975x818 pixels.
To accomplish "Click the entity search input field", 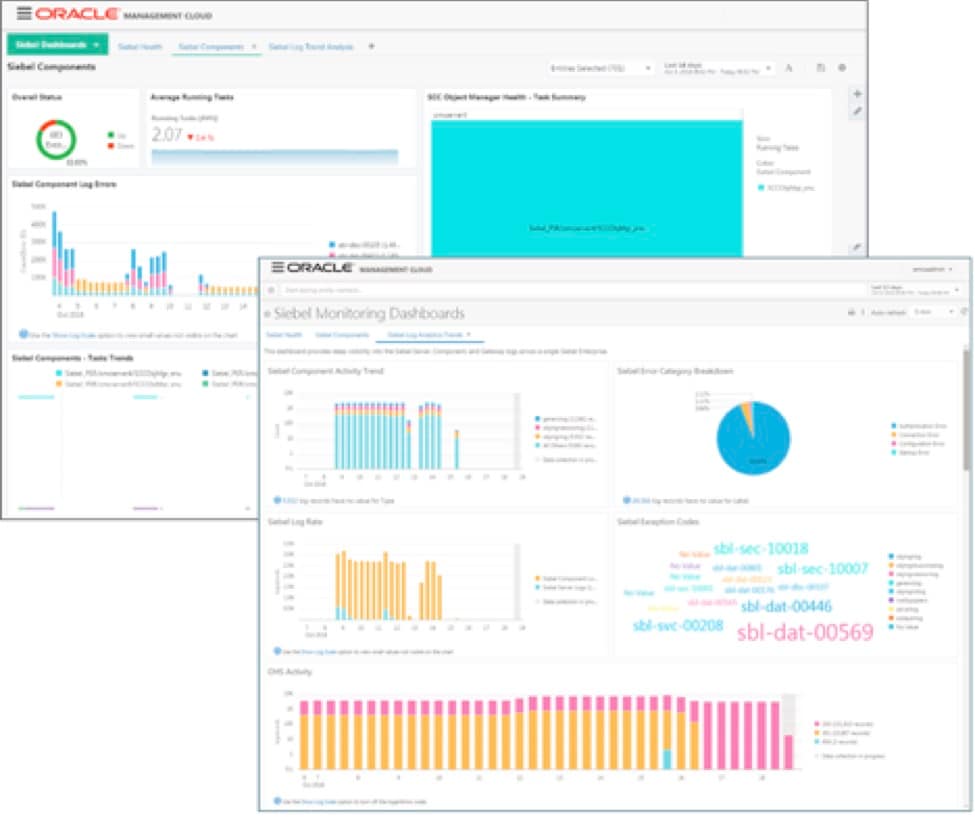I will 572,290.
